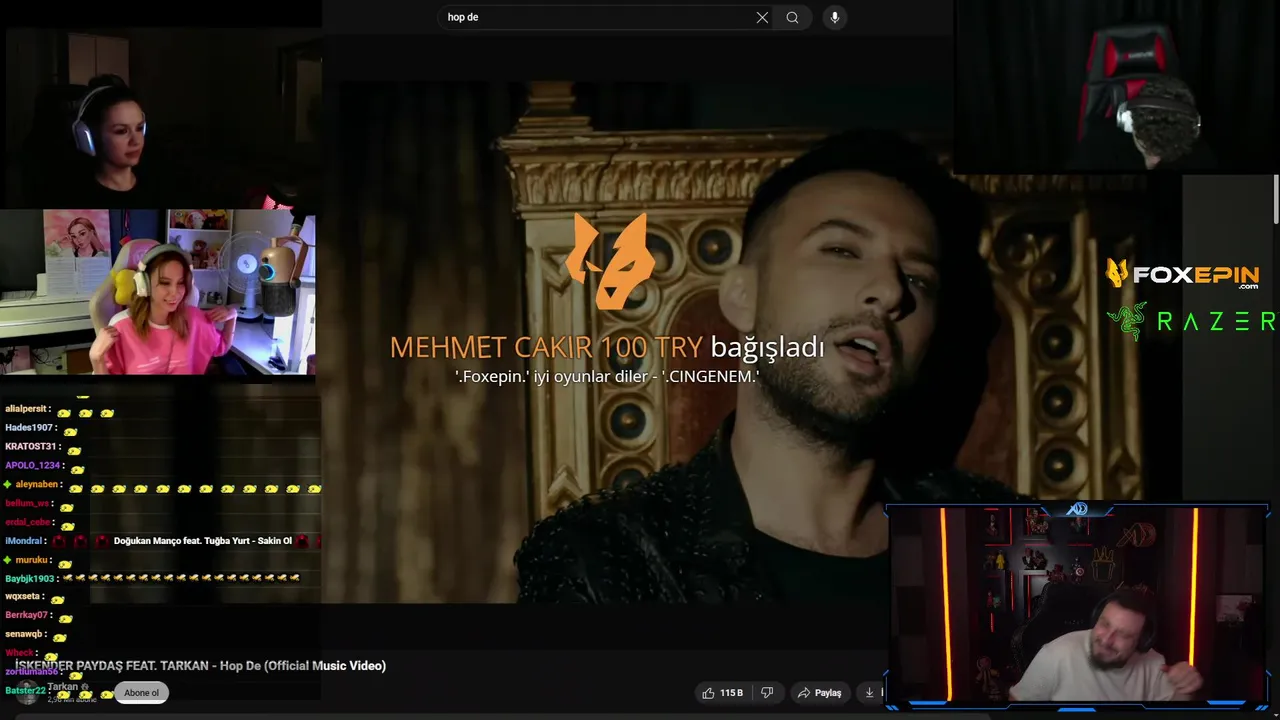The image size is (1280, 720).
Task: Click the download arrow icon
Action: tap(870, 692)
